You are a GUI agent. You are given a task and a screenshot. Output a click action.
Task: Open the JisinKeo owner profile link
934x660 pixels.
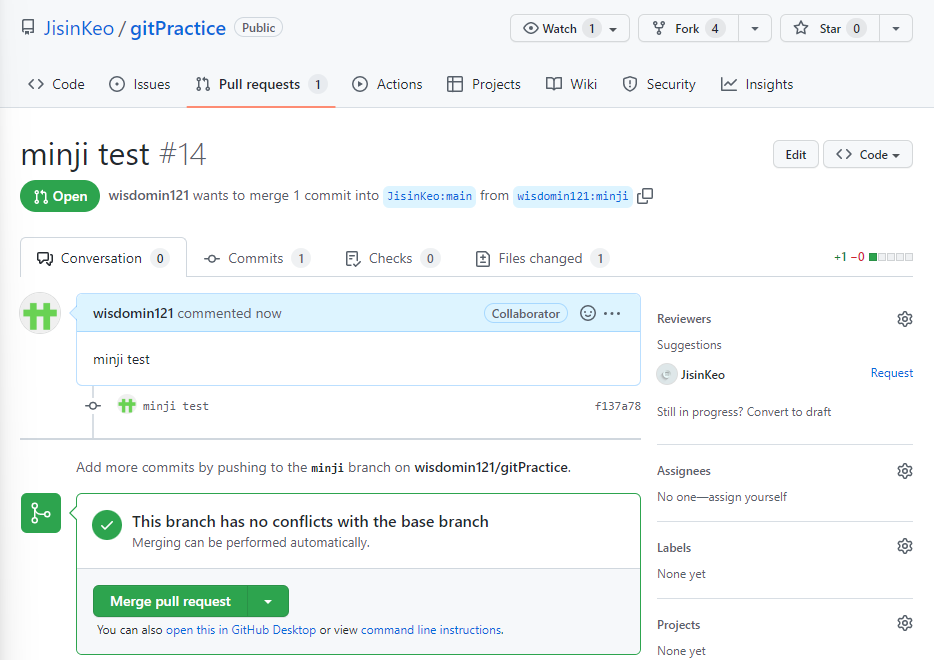[x=79, y=28]
